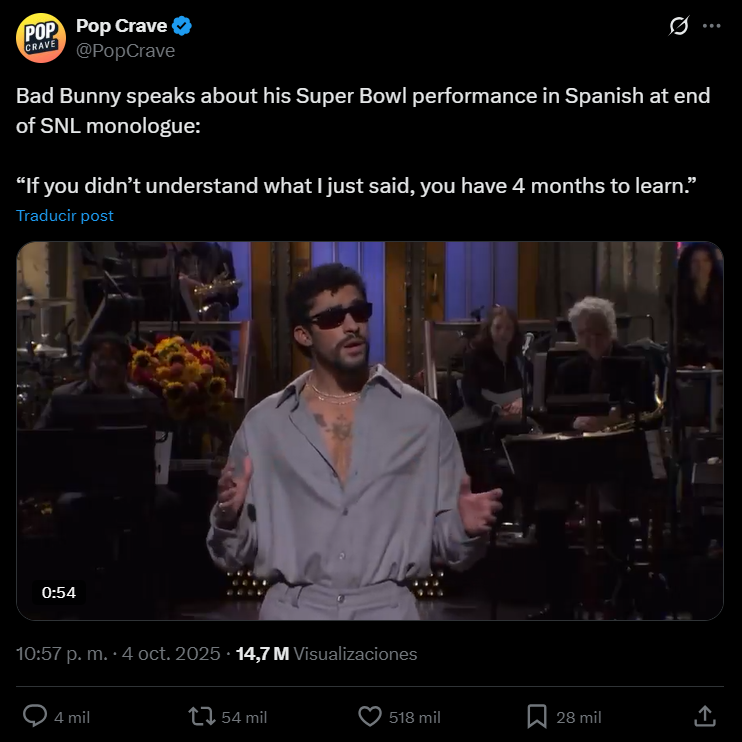
Task: Share the post via upload arrow icon
Action: tap(705, 716)
